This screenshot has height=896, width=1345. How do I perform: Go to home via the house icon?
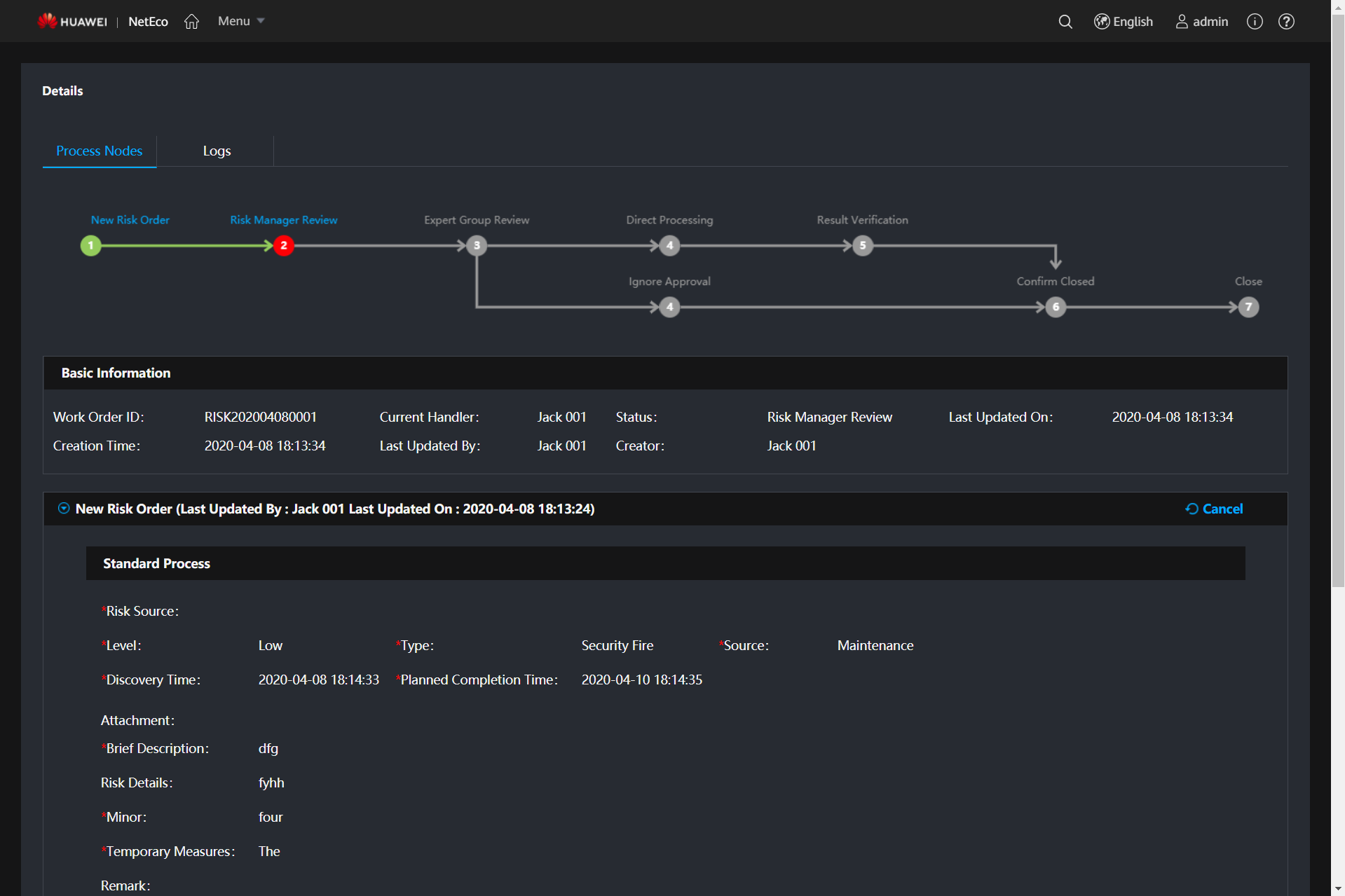[x=191, y=22]
